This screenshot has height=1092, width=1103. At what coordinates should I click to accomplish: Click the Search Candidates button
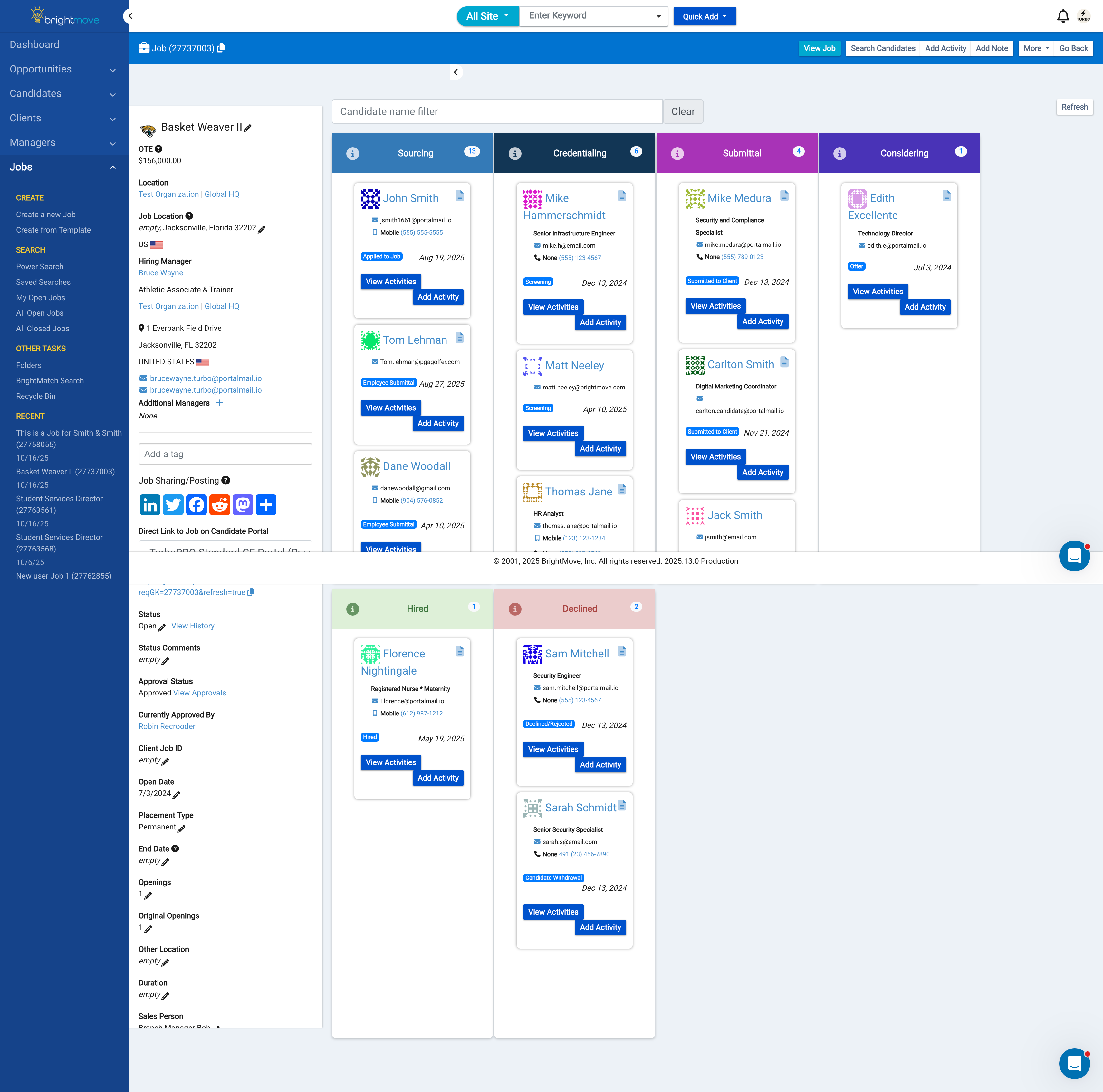883,48
